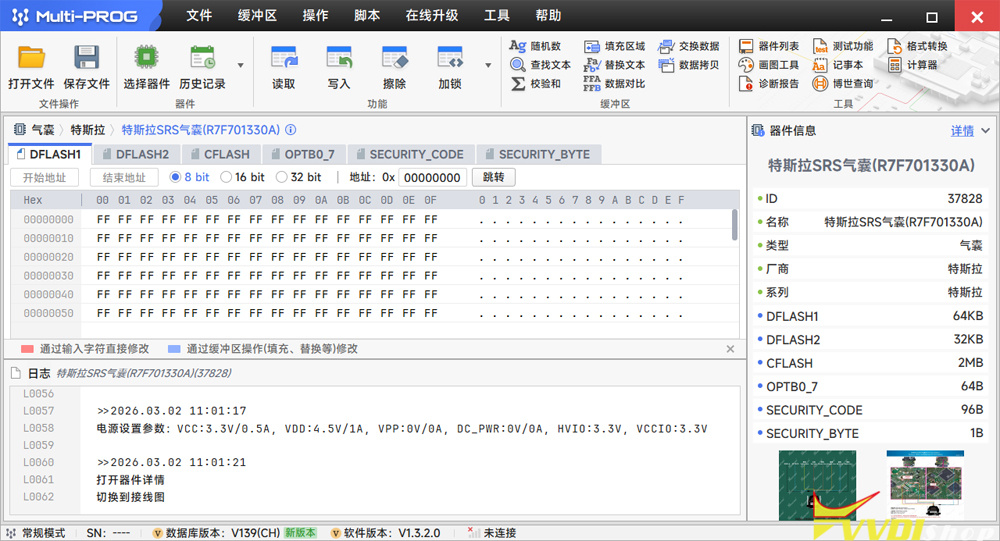Image resolution: width=1000 pixels, height=541 pixels.
Task: Open the 缓冲区 menu
Action: point(257,16)
